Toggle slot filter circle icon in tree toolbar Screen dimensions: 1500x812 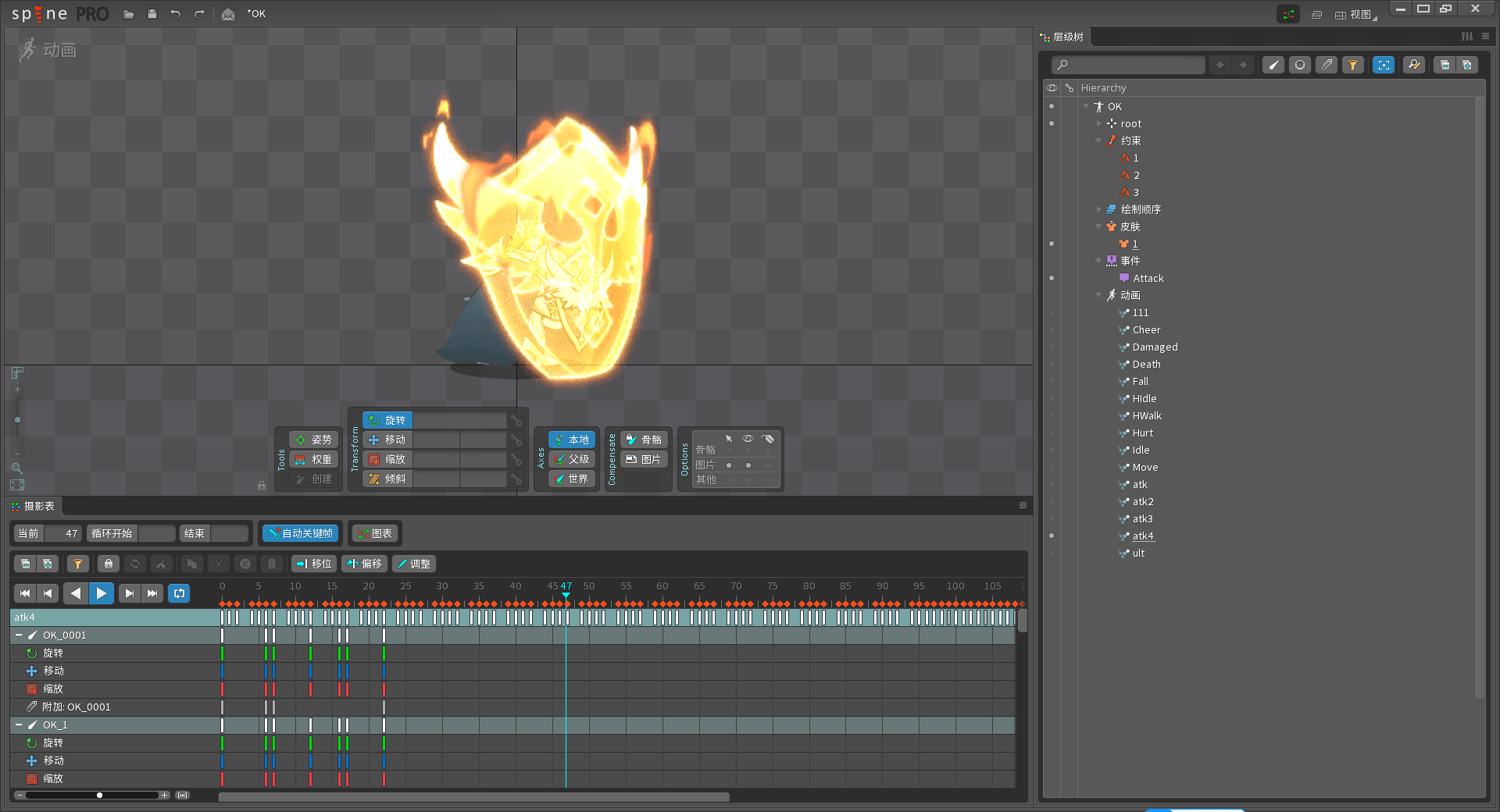1300,65
